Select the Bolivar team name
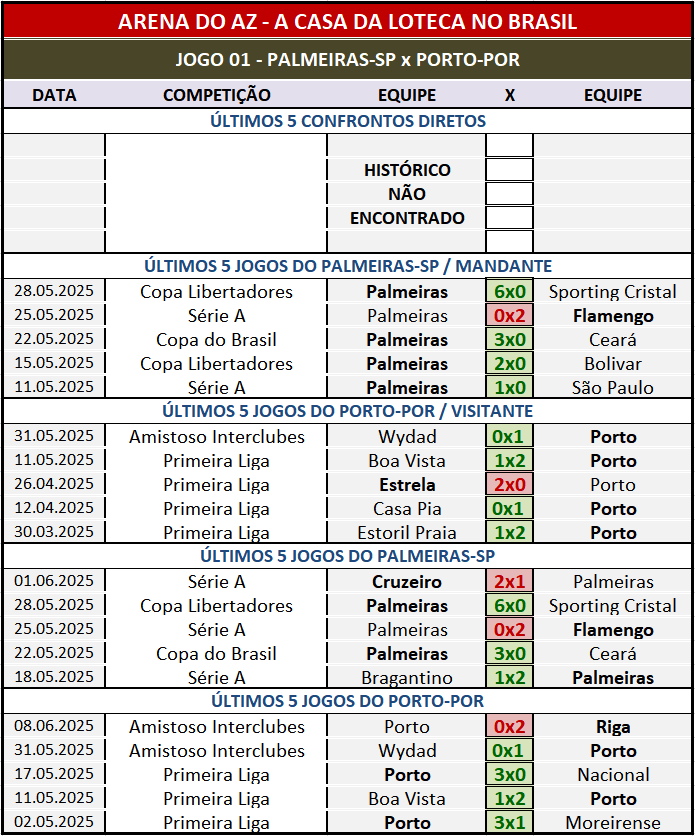Screen dimensions: 695x836 [x=613, y=364]
